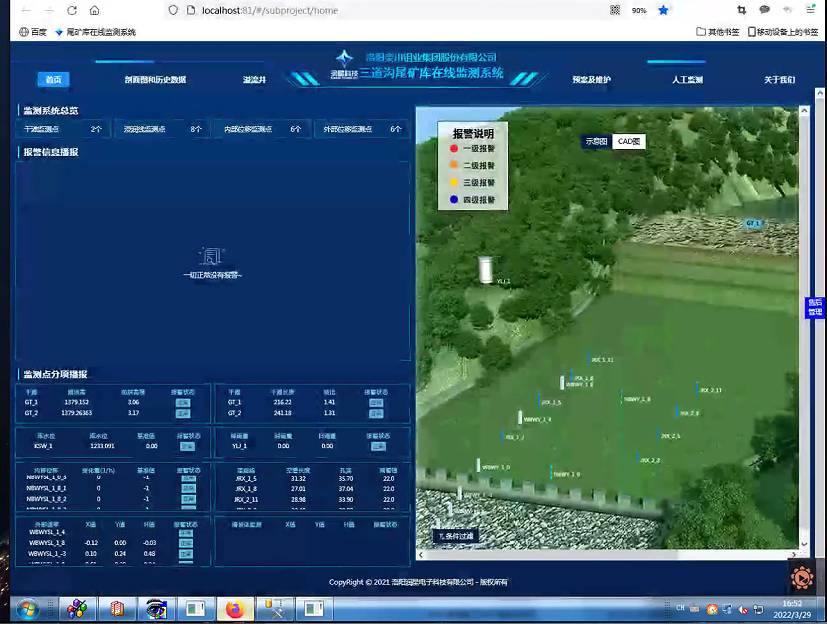Switch map view to CAD图
The width and height of the screenshot is (827, 624).
[628, 142]
